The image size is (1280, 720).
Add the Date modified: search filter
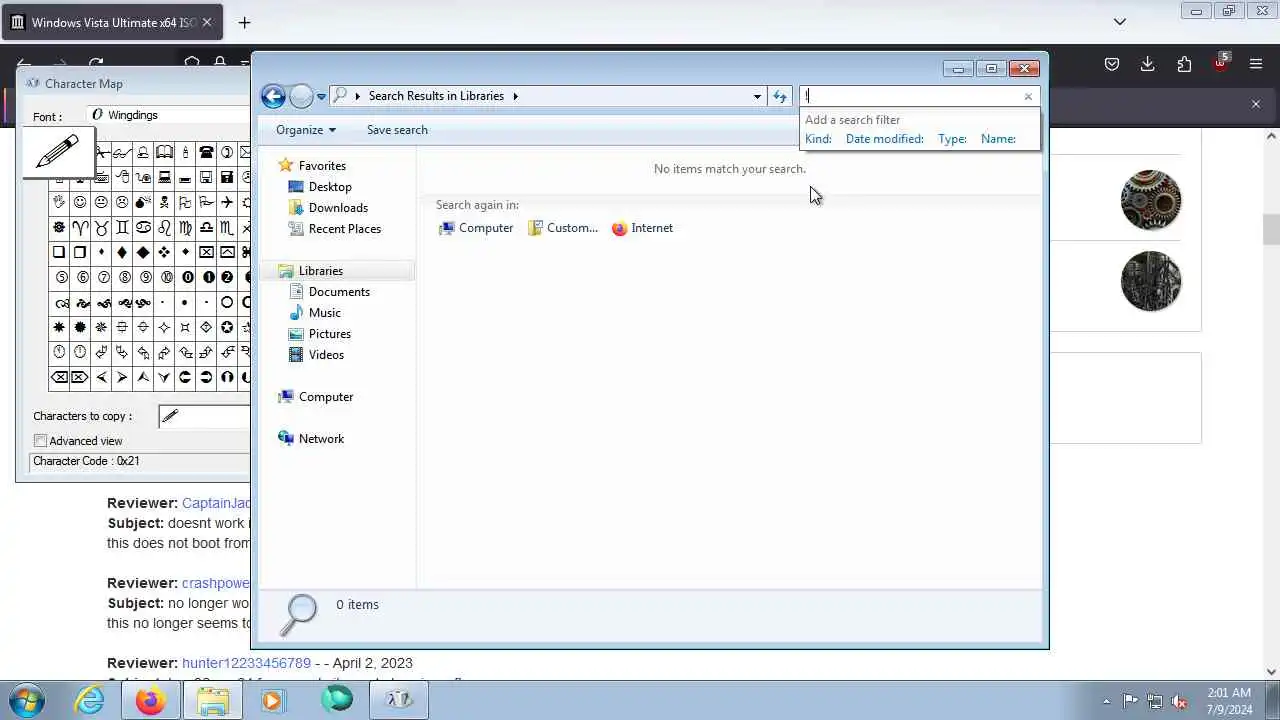[x=885, y=139]
